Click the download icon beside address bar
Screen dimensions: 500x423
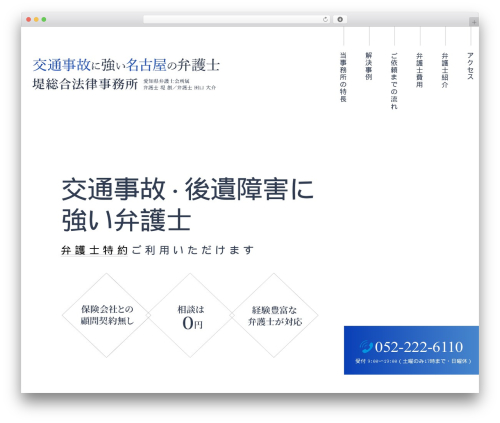click(340, 20)
